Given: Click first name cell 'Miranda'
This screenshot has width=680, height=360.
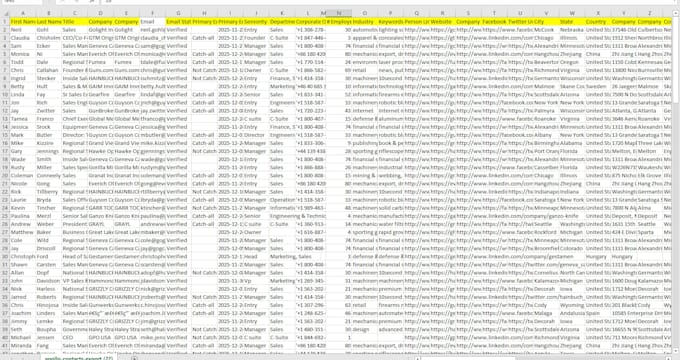Looking at the screenshot, I should click(x=23, y=346).
